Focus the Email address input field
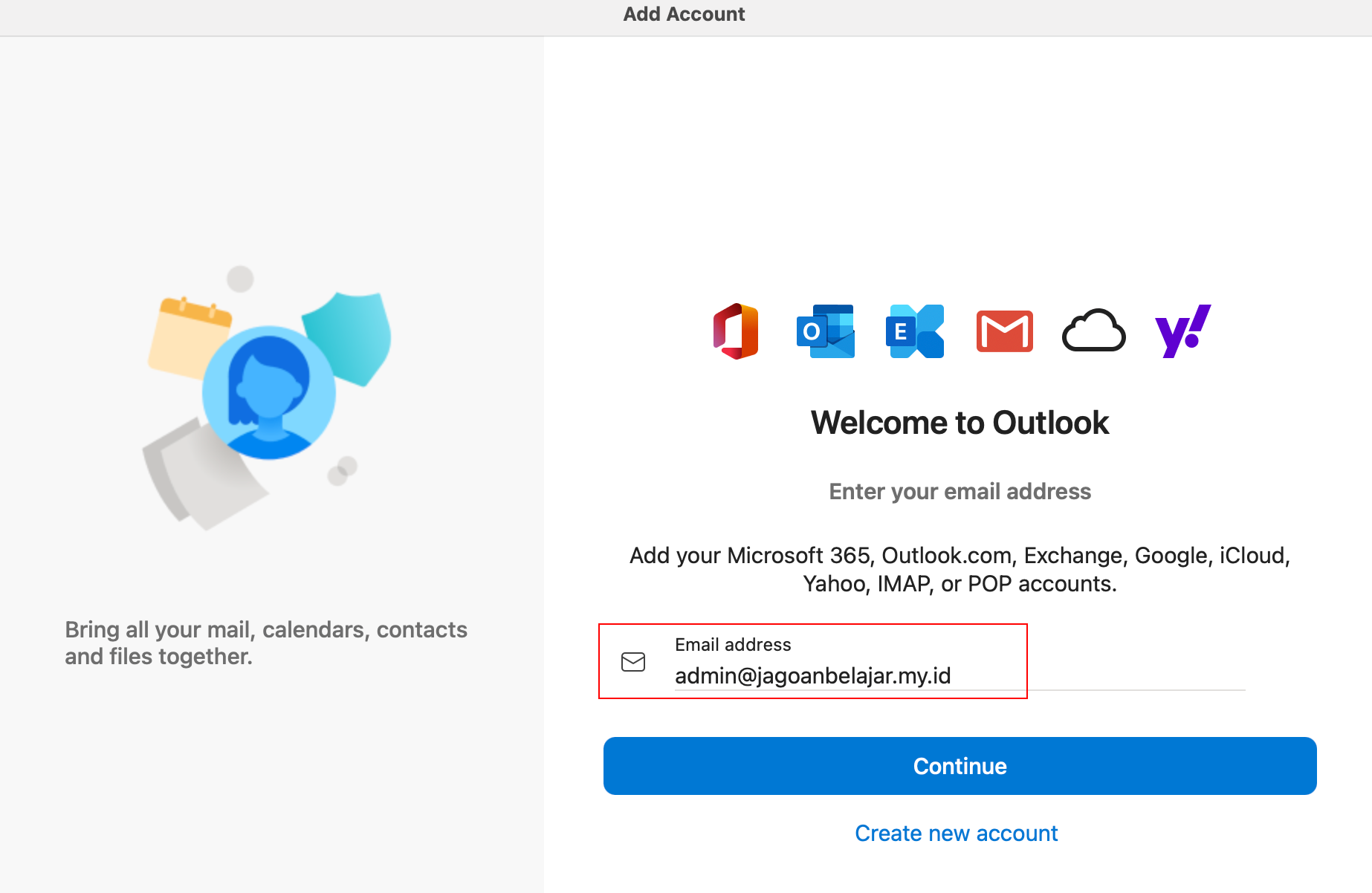The height and width of the screenshot is (893, 1372). [x=960, y=675]
